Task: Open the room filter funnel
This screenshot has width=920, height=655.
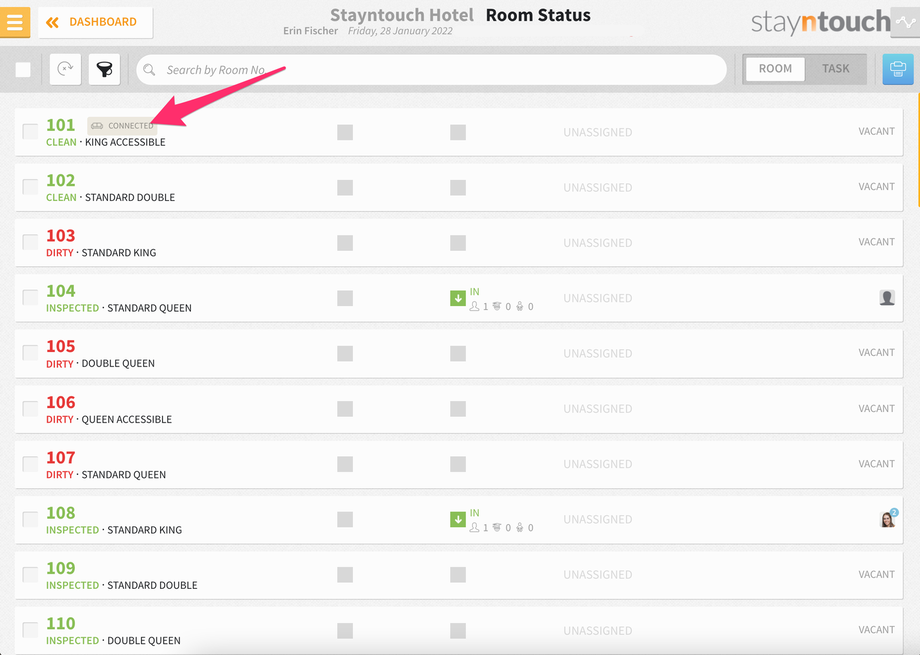Action: (x=104, y=69)
